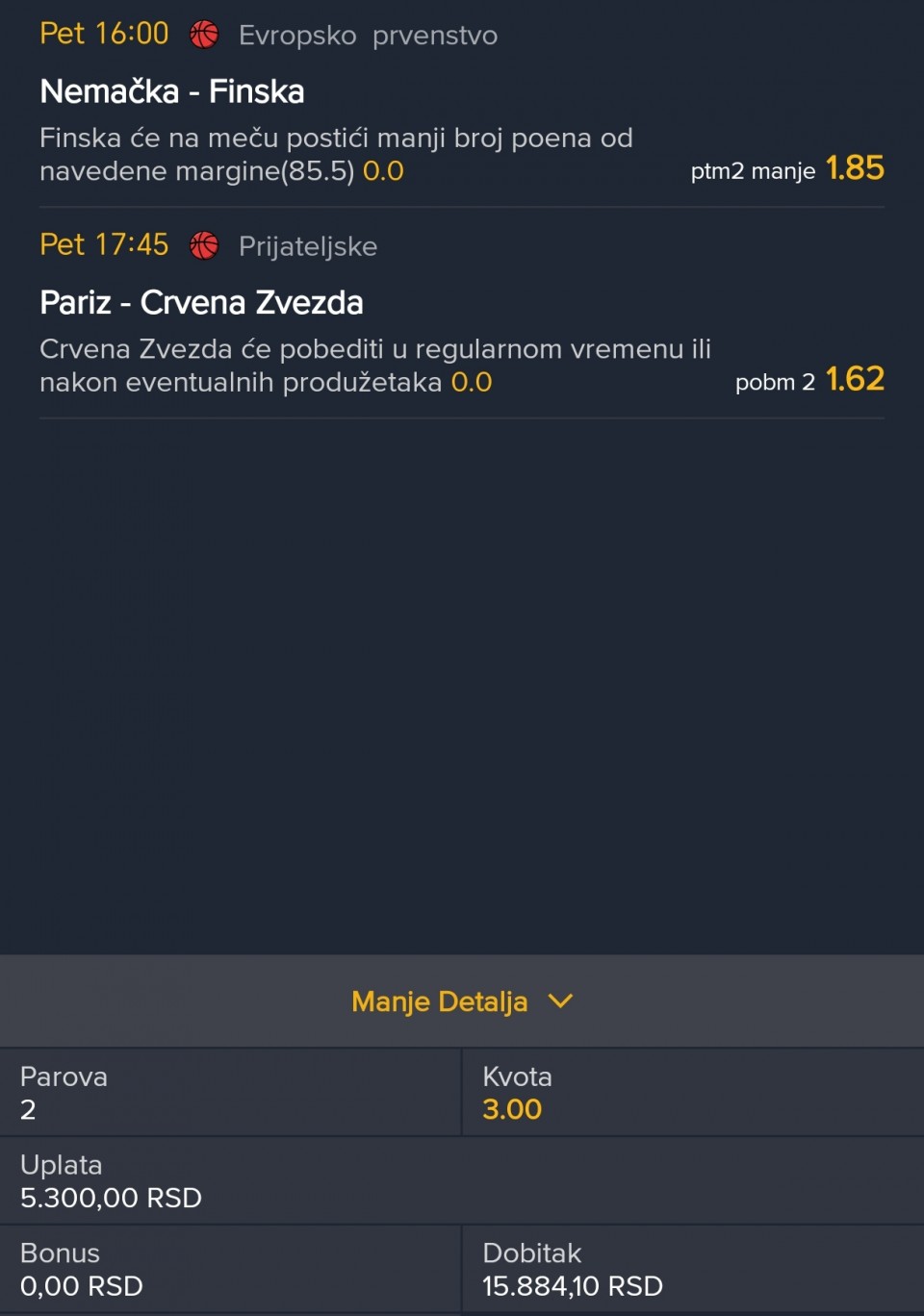This screenshot has width=924, height=1316.
Task: Open the Nemačka - Finska match
Action: click(172, 91)
